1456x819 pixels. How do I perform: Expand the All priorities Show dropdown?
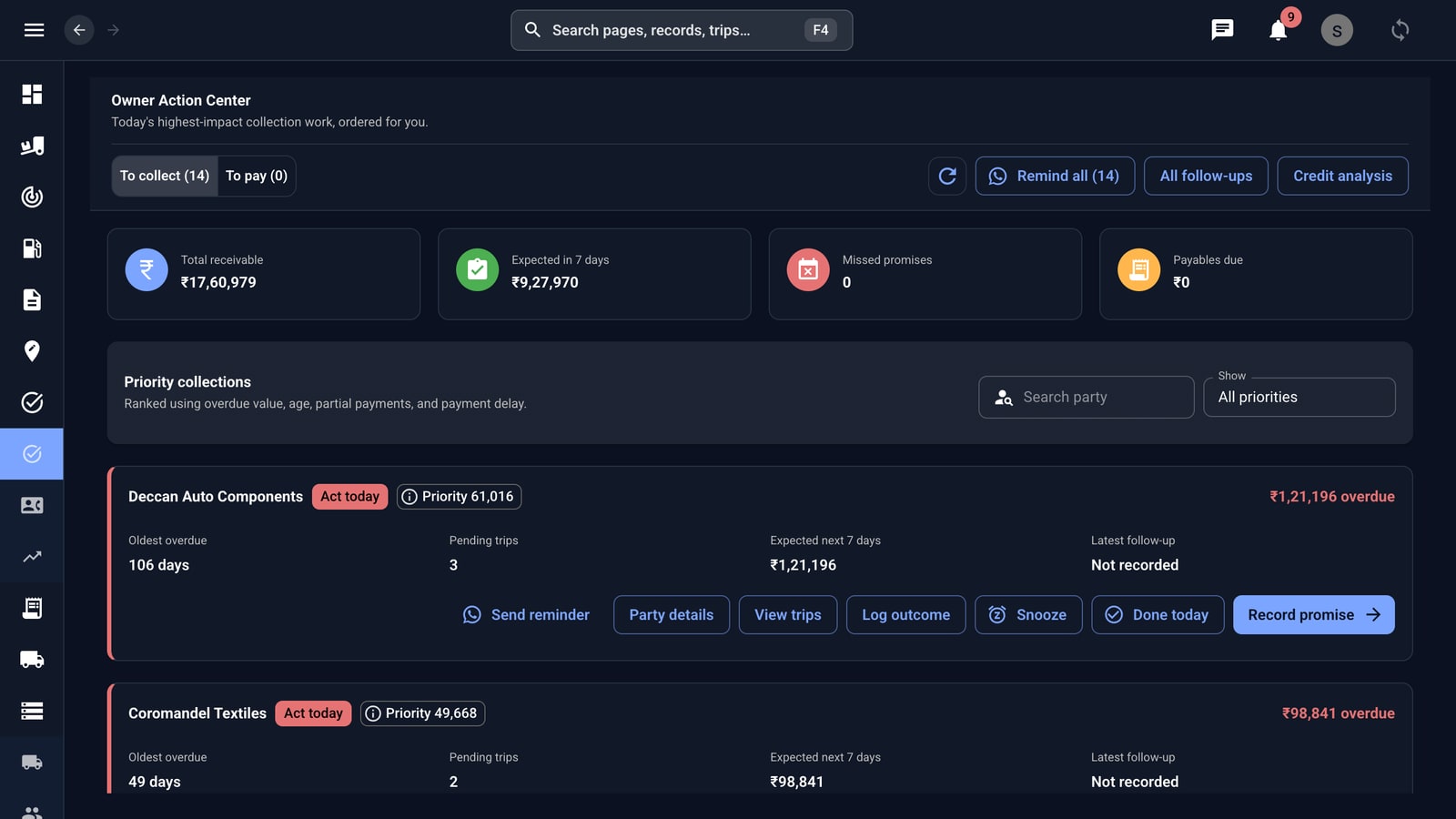[1299, 397]
